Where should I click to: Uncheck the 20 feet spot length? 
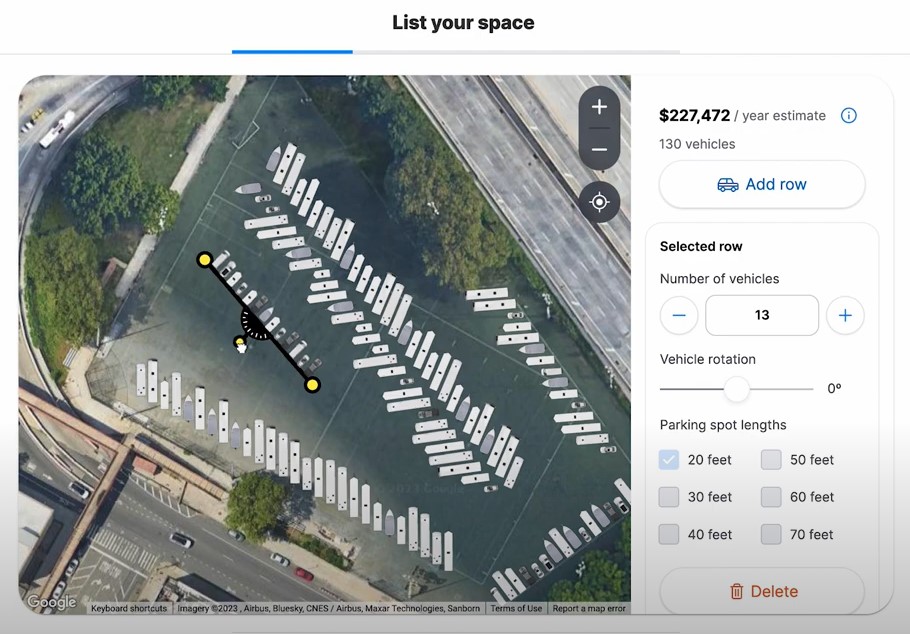[669, 460]
